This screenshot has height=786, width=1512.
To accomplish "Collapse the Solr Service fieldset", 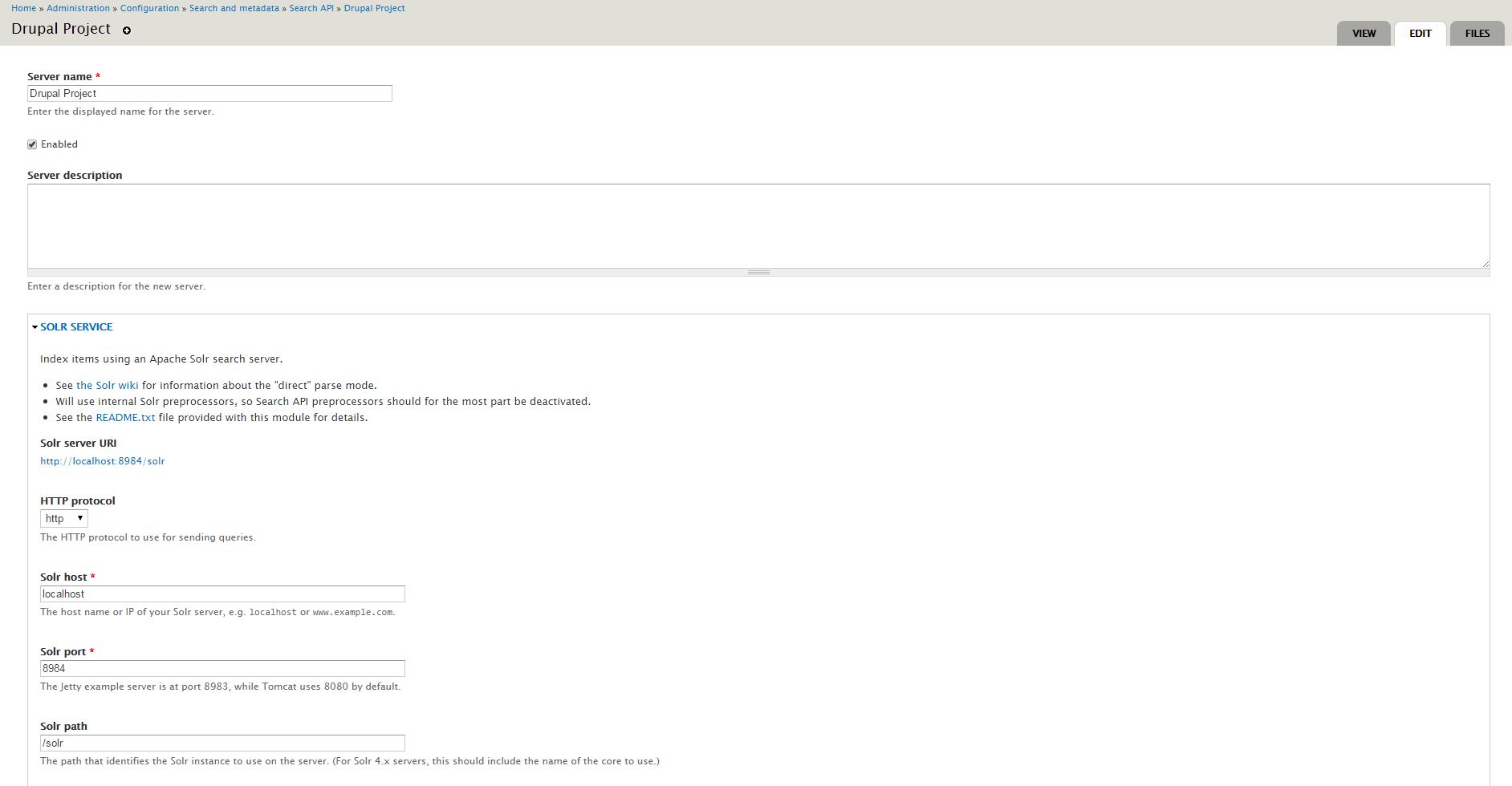I will 76,326.
